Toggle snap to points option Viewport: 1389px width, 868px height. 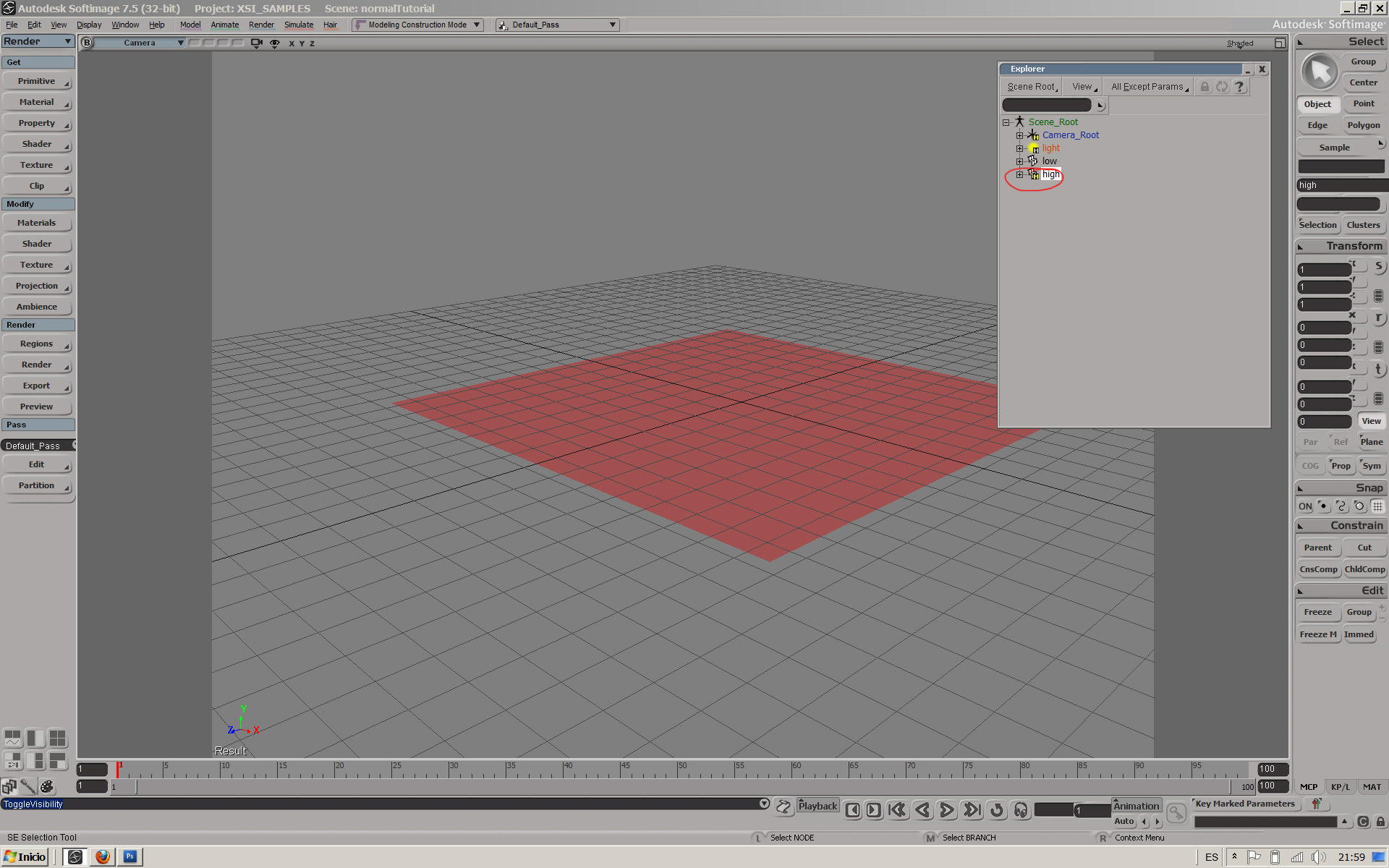point(1323,506)
